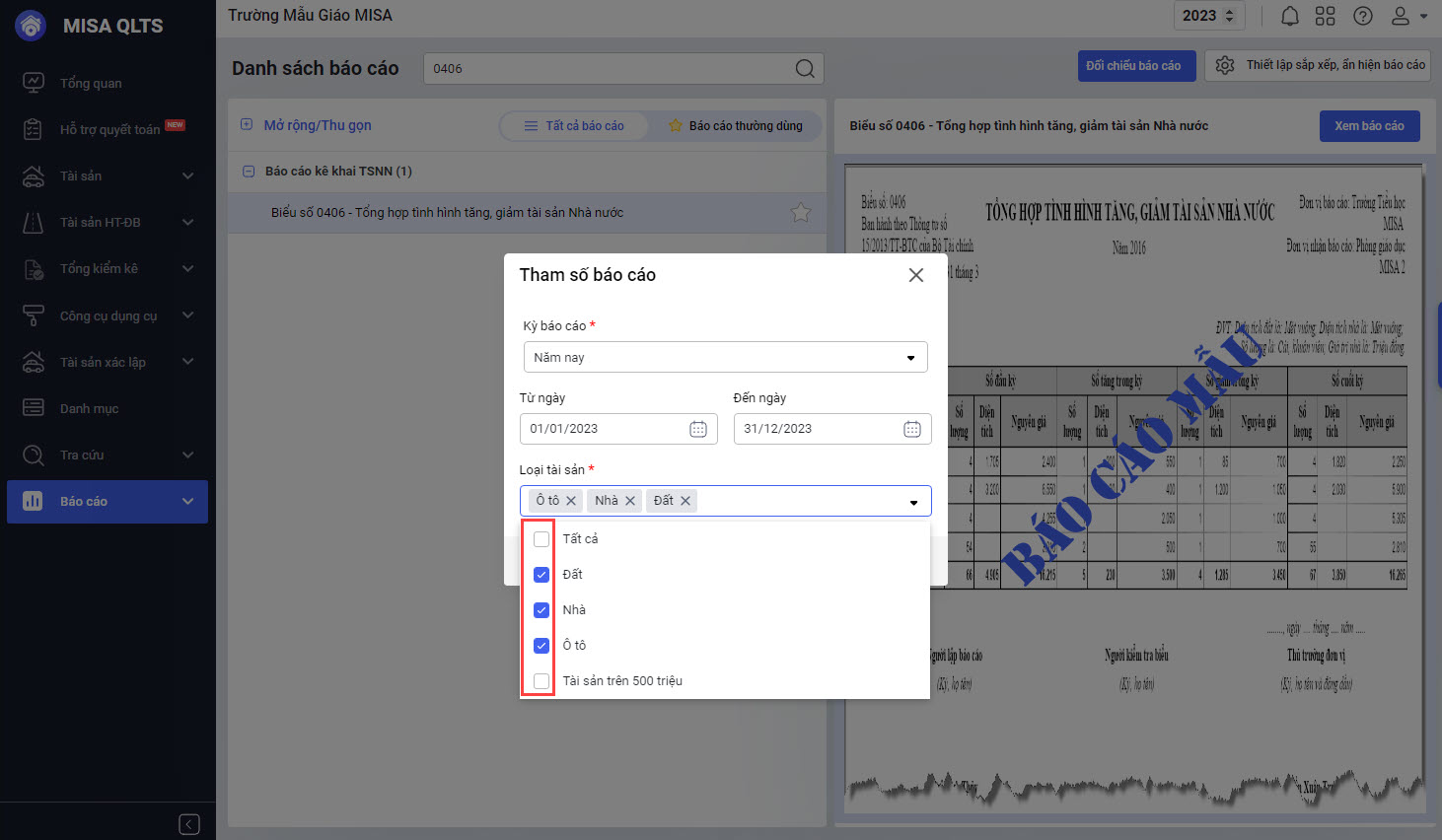Mark report 0406 as favorite star
Screen dimensions: 1442x840
coord(801,212)
